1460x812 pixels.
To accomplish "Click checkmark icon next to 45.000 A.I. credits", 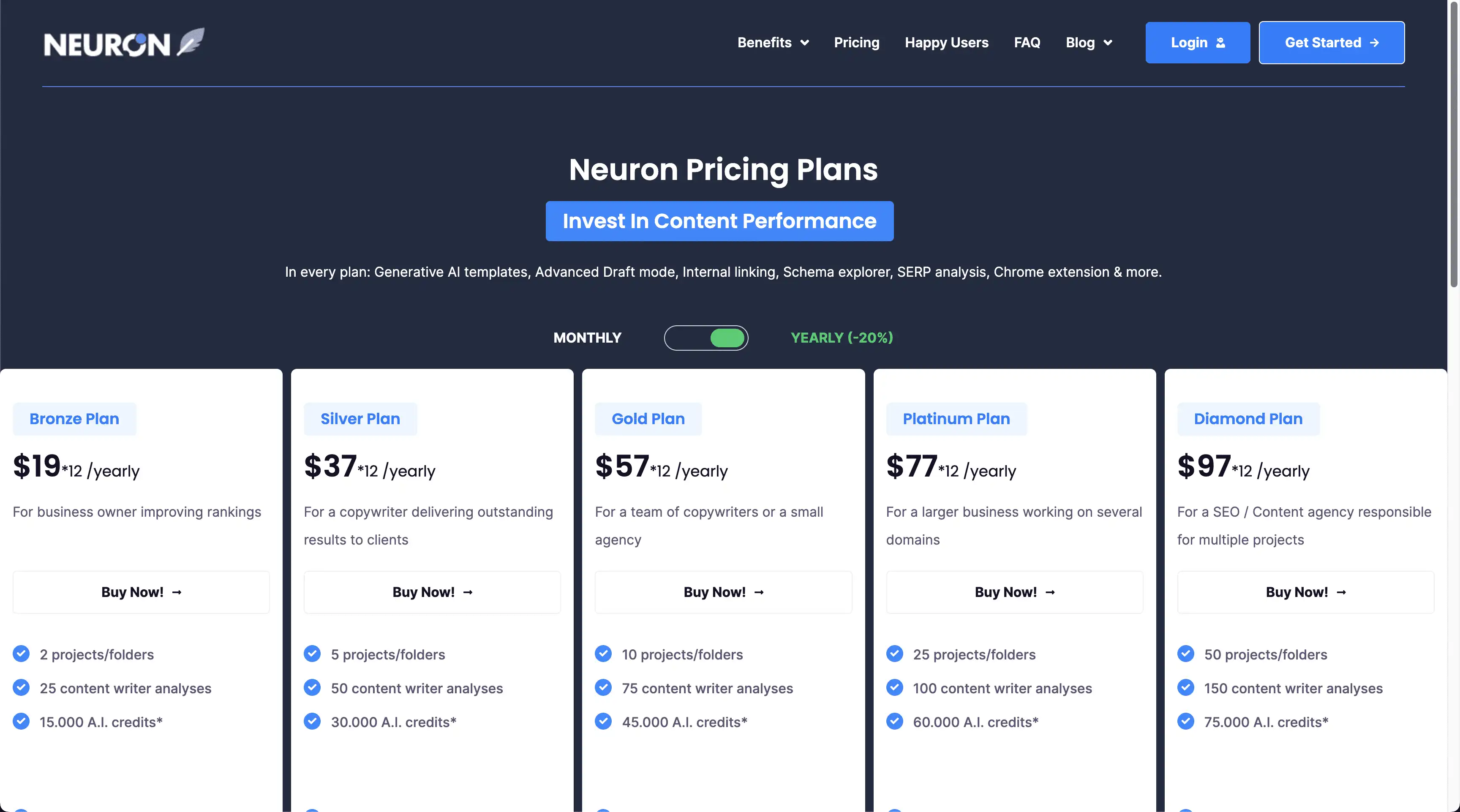I will [x=603, y=721].
